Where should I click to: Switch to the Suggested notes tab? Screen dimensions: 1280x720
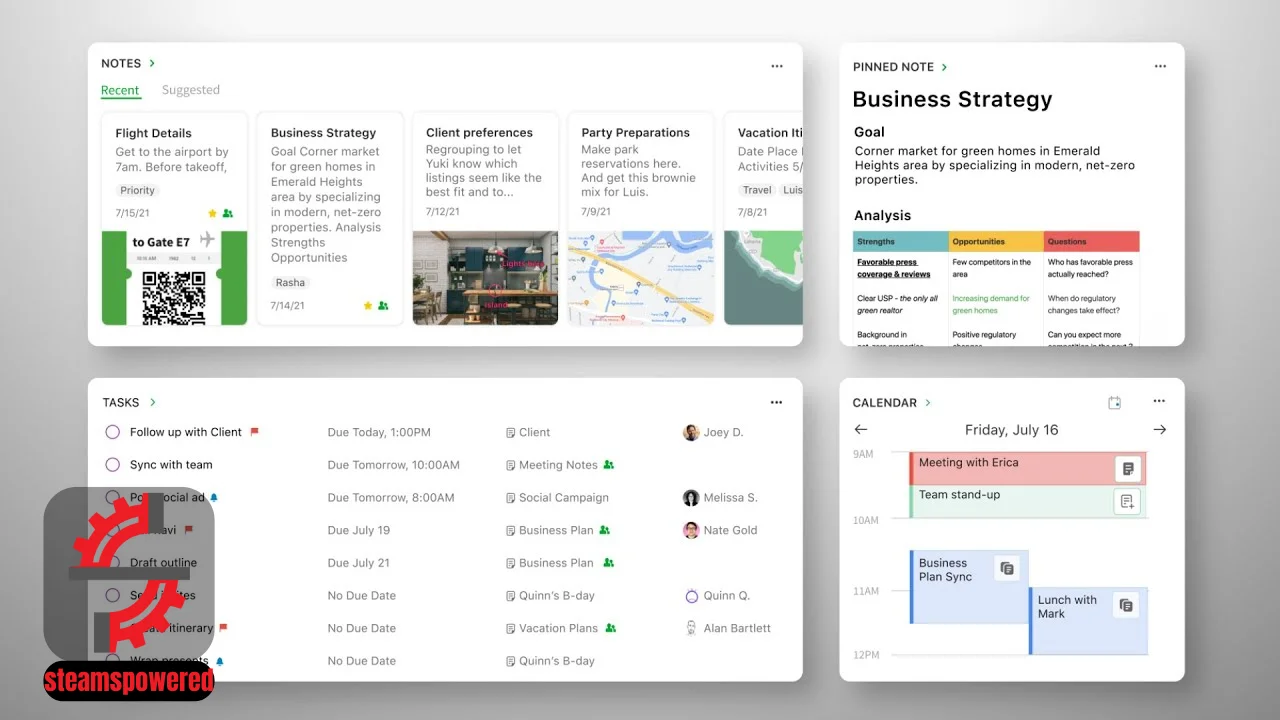click(191, 90)
